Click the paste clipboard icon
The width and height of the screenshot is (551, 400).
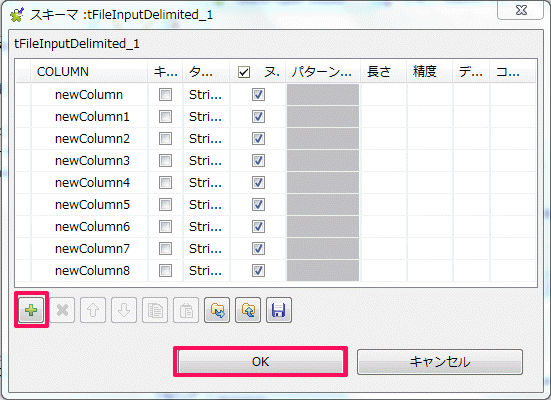tap(186, 310)
